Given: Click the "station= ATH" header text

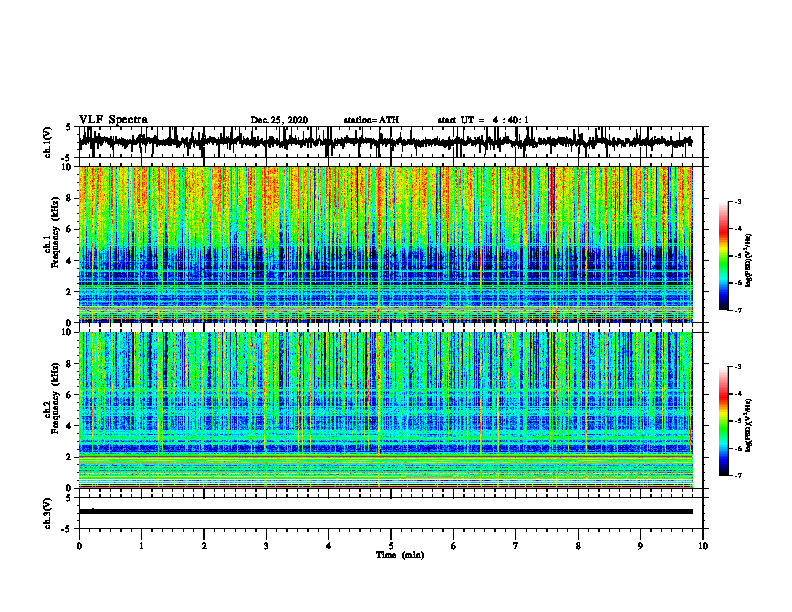Looking at the screenshot, I should (x=371, y=120).
